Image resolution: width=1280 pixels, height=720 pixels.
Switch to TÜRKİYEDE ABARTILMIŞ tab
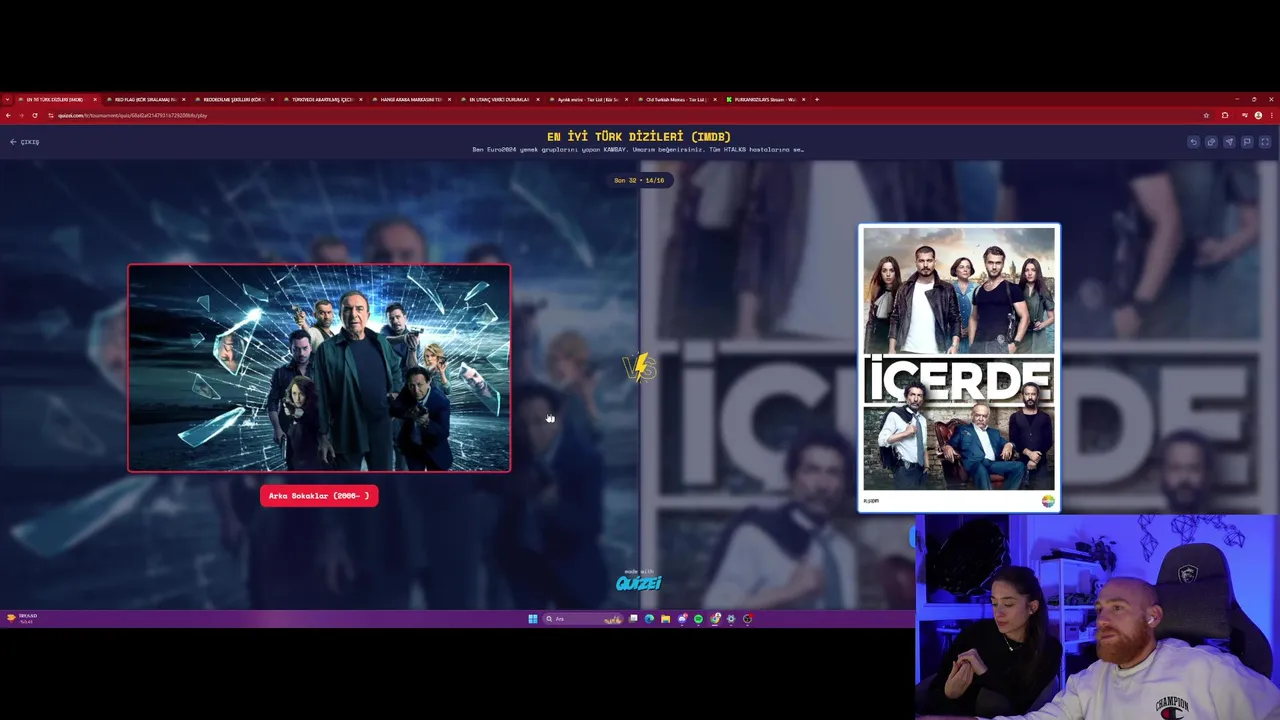pyautogui.click(x=323, y=99)
